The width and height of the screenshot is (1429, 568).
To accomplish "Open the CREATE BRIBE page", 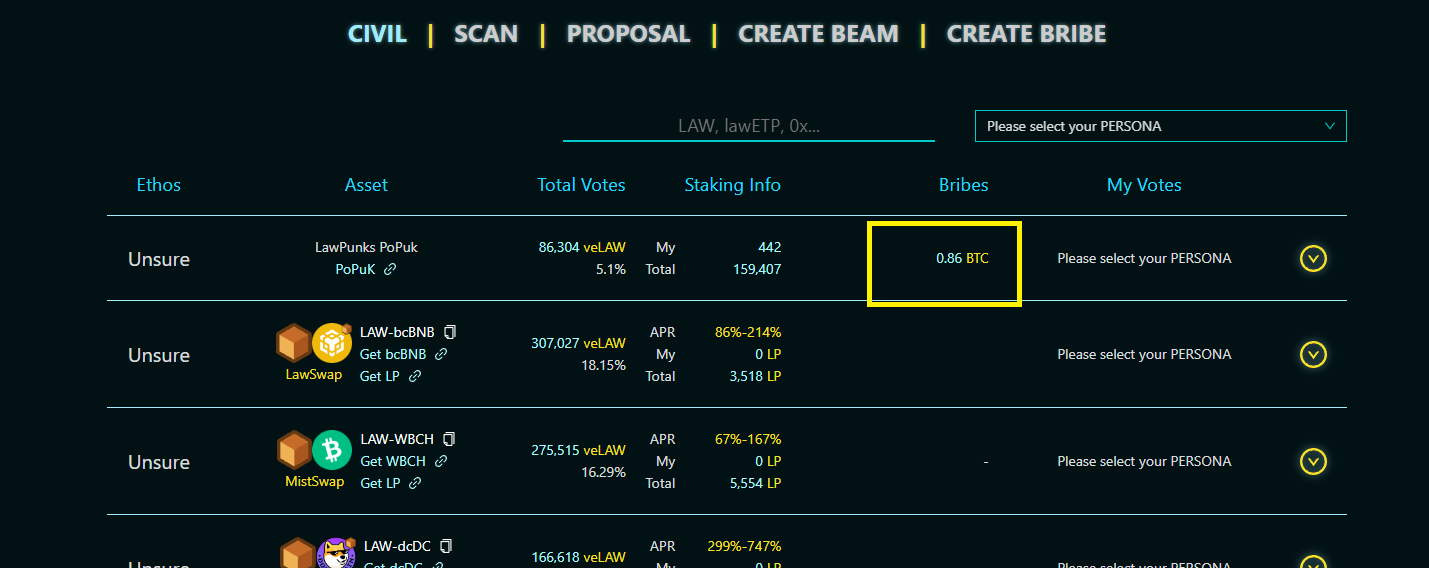I will click(1026, 34).
